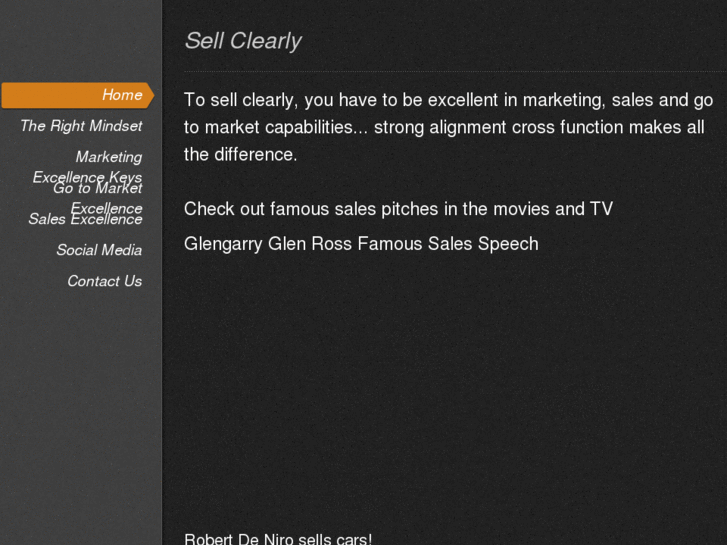The height and width of the screenshot is (545, 727).
Task: Click the Contact Us link
Action: pos(104,281)
